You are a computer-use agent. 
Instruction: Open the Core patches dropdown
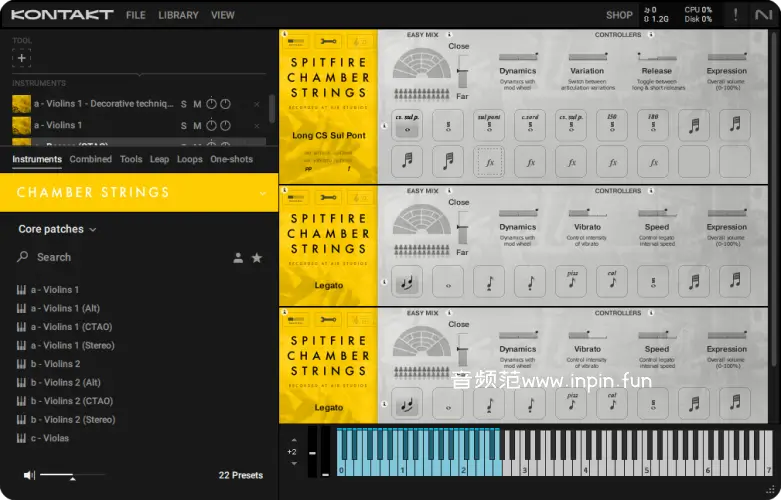click(57, 229)
